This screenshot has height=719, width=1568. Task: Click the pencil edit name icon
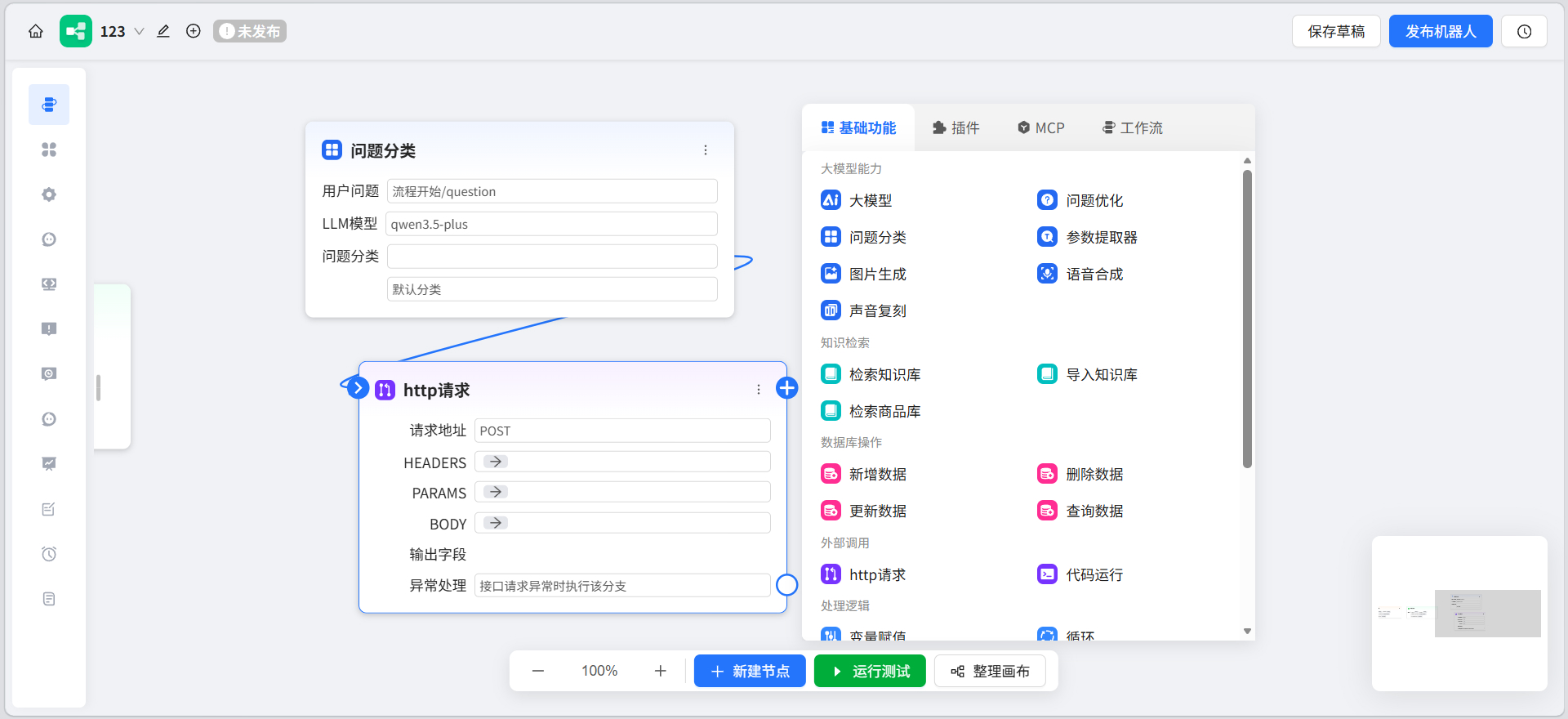[163, 31]
